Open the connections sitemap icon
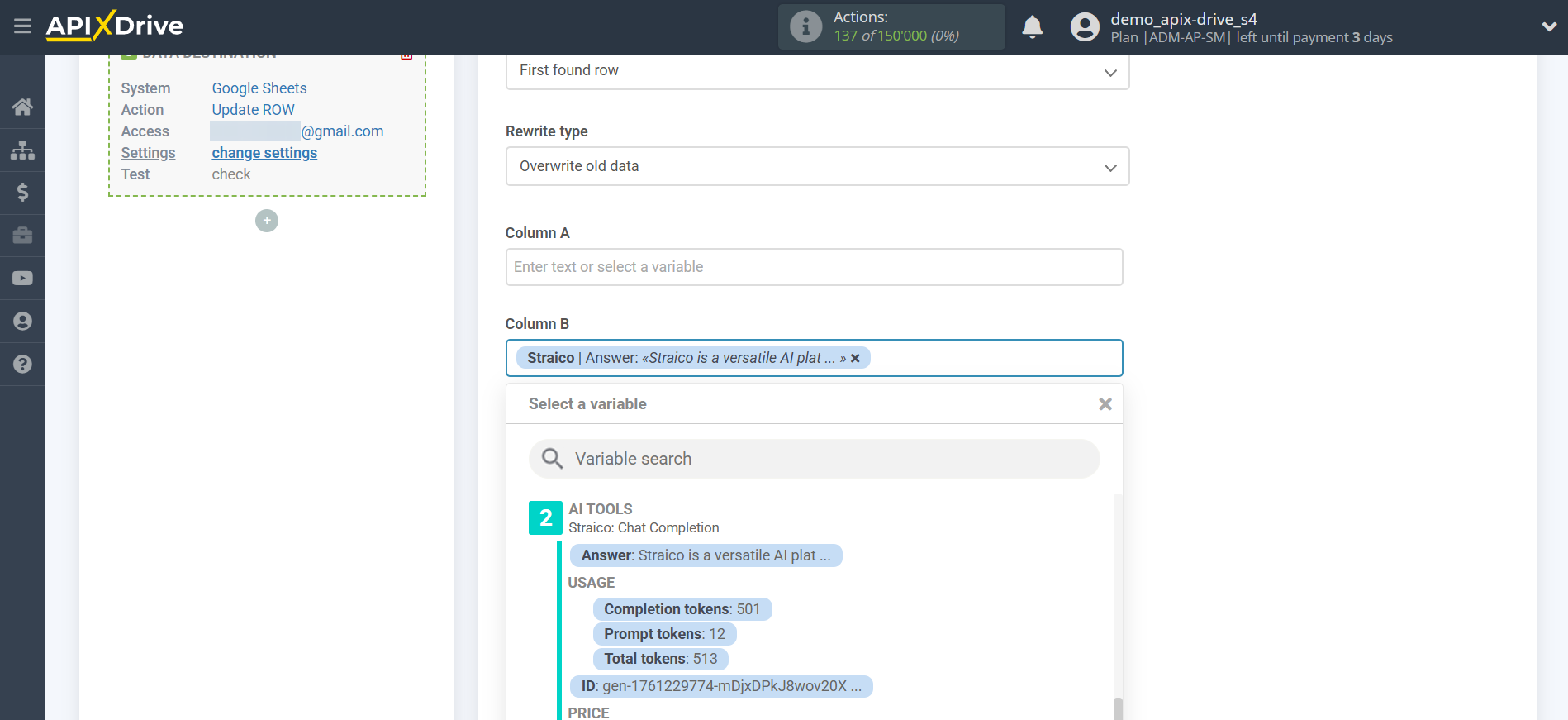This screenshot has width=1568, height=720. (22, 150)
